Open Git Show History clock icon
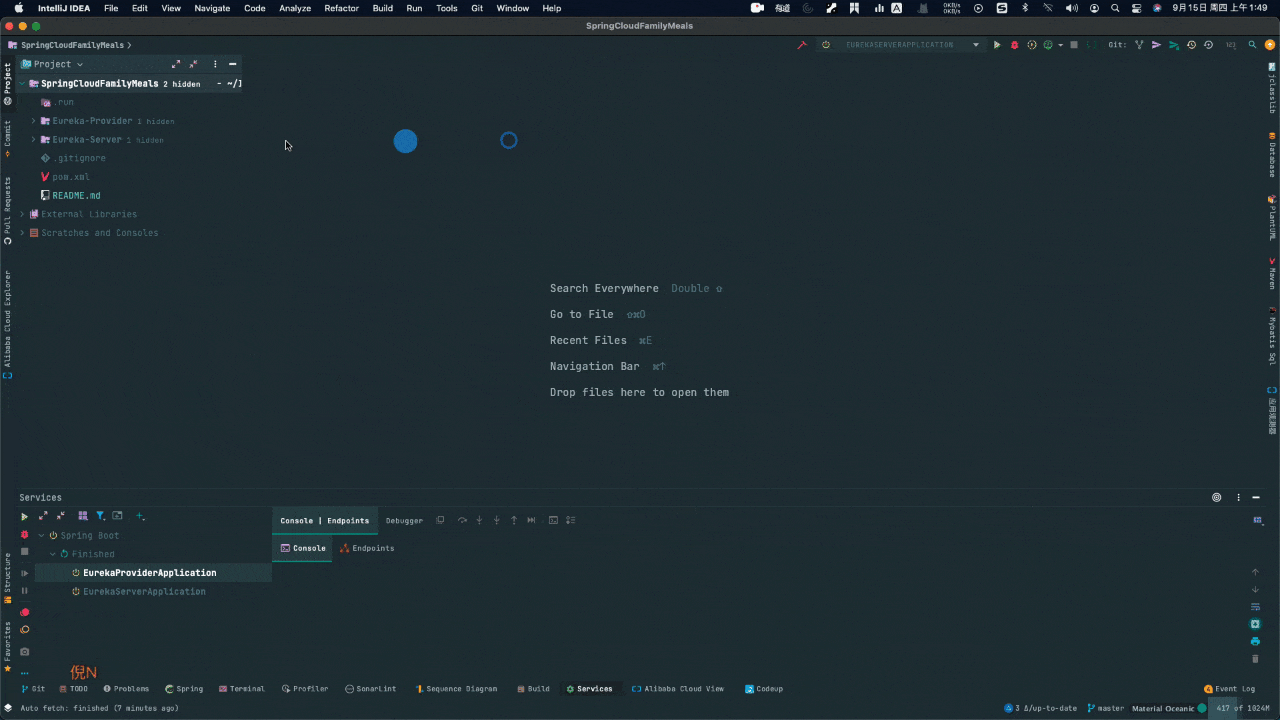The image size is (1280, 720). pos(1191,45)
